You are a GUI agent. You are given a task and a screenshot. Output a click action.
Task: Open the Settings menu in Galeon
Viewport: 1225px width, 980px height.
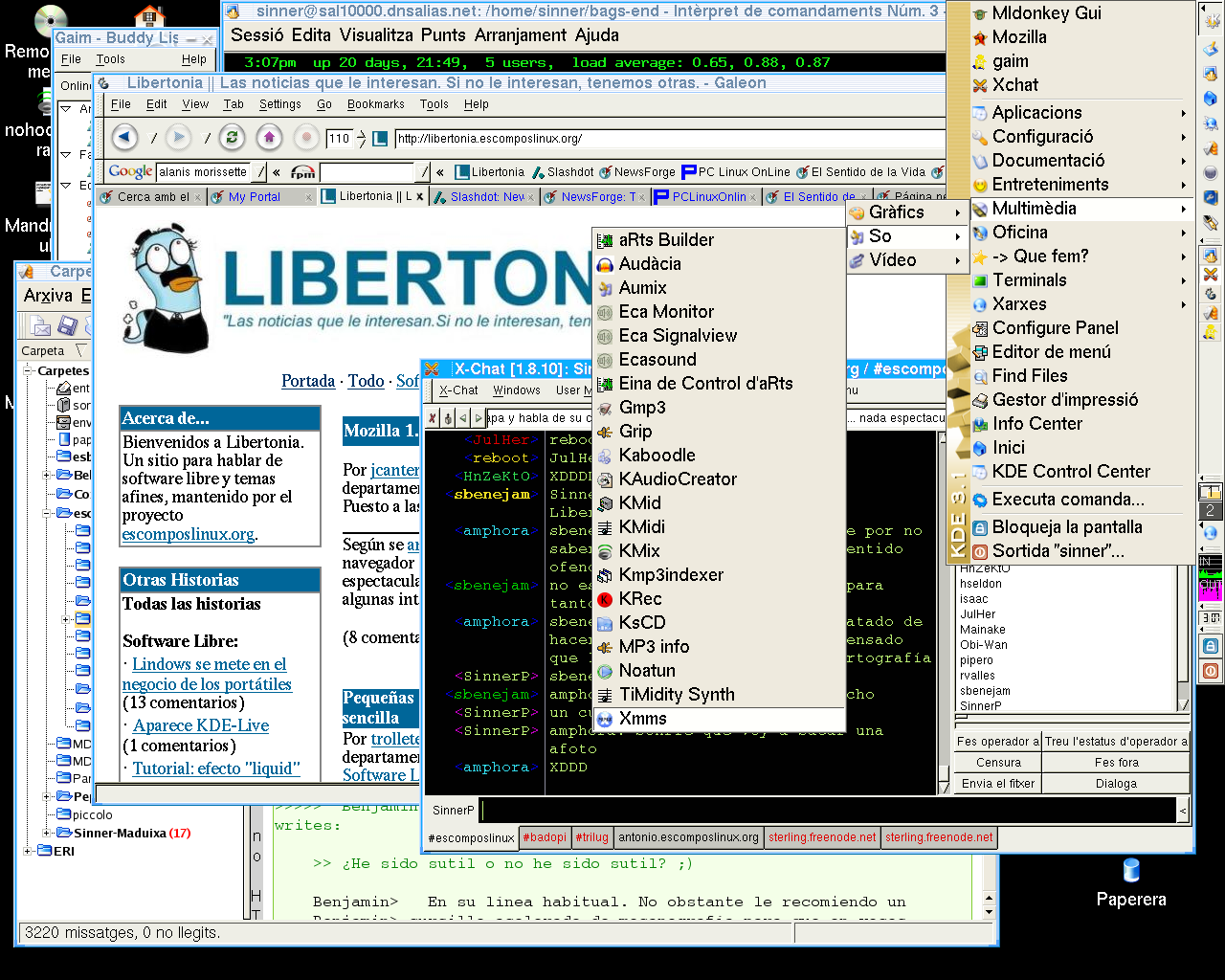click(x=280, y=104)
